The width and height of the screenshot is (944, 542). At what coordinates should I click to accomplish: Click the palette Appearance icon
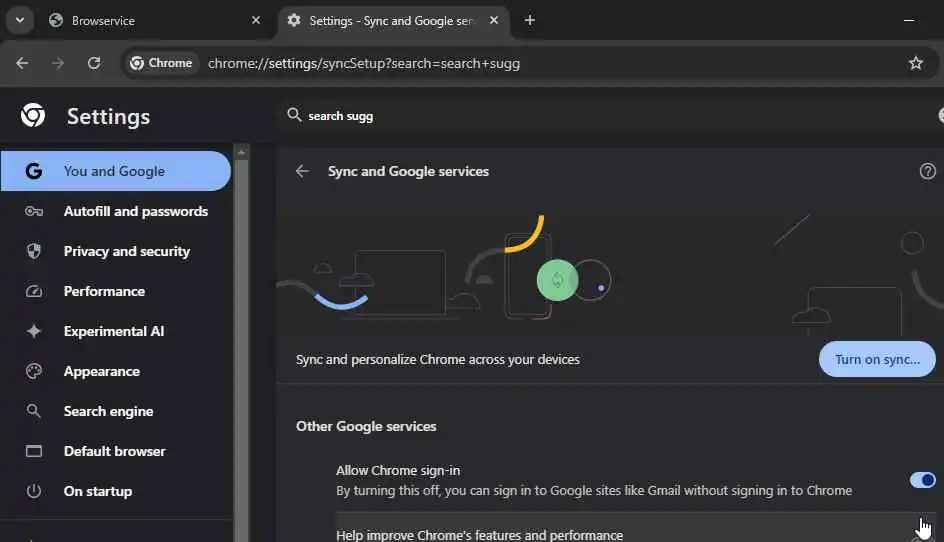pos(34,372)
